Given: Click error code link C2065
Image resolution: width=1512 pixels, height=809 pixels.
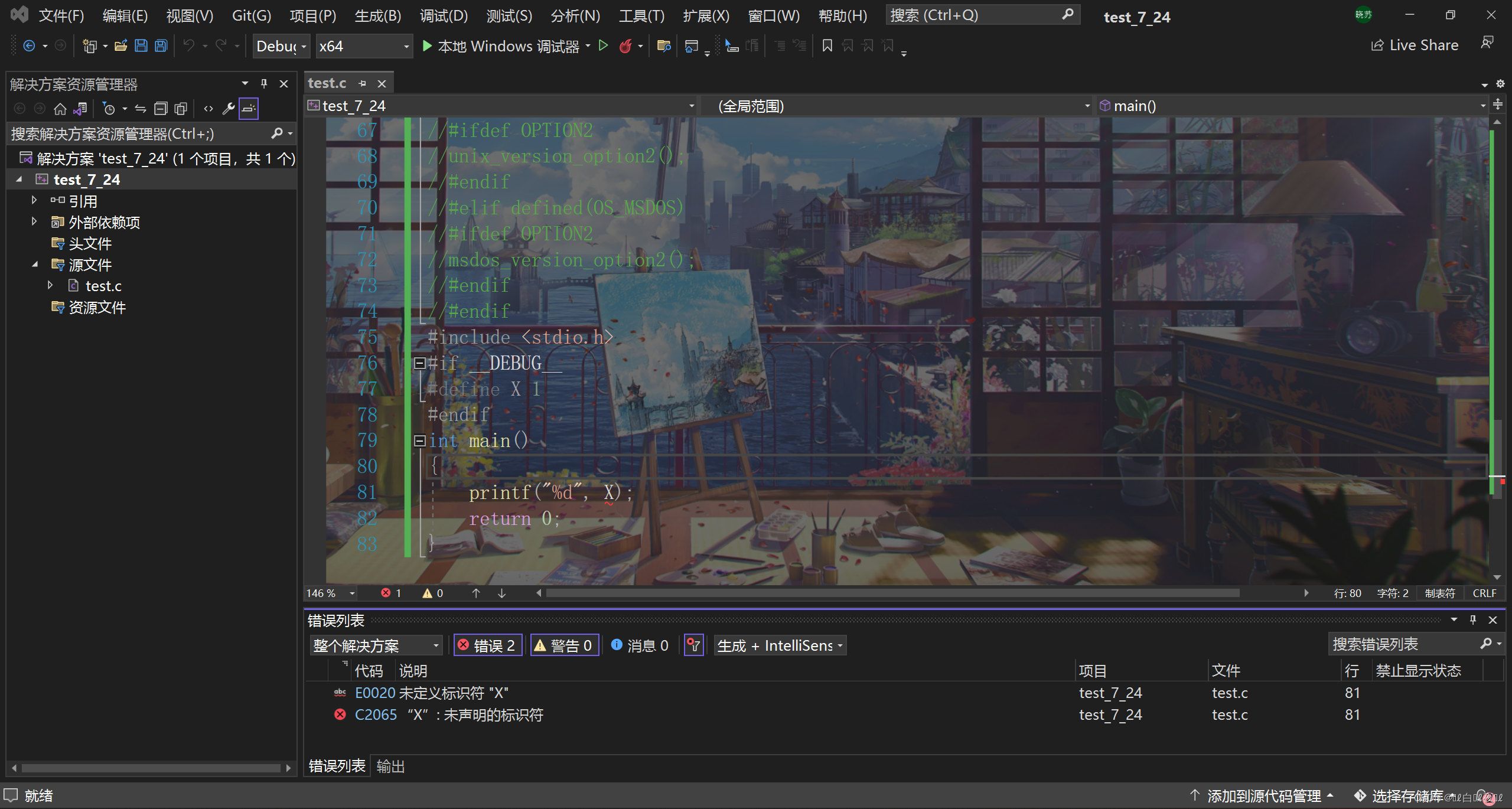Looking at the screenshot, I should point(375,715).
